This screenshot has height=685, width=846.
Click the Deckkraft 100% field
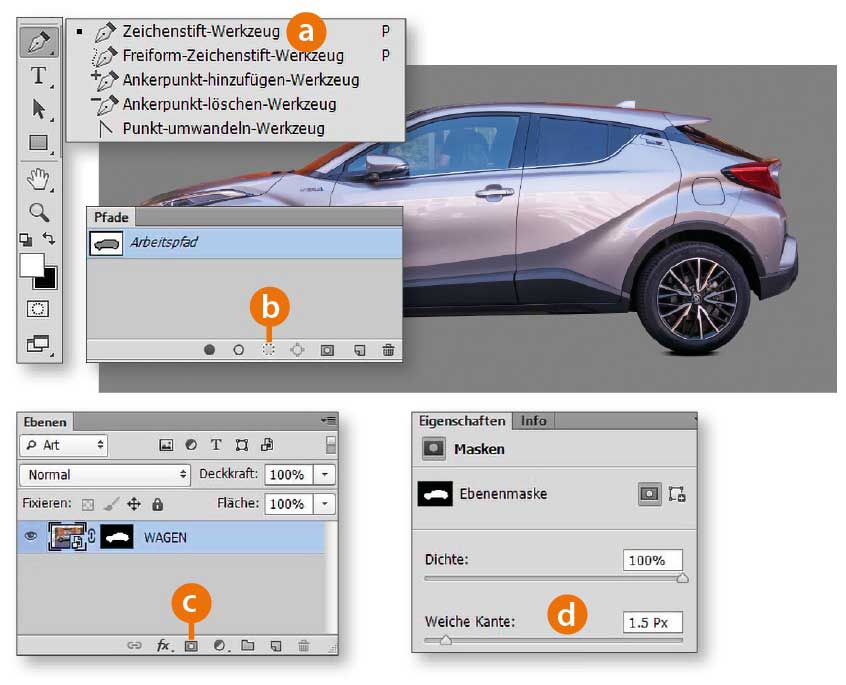pyautogui.click(x=289, y=475)
